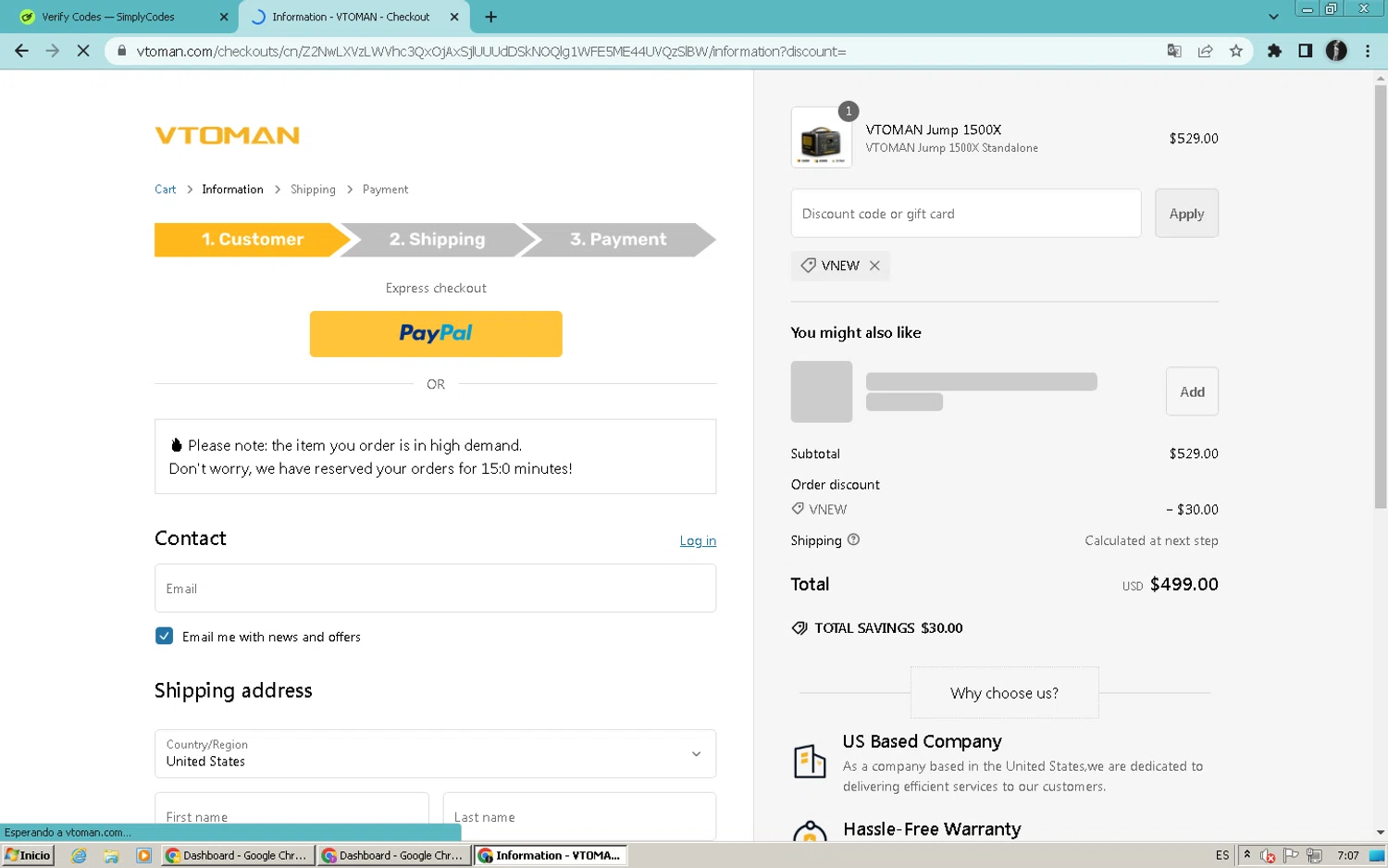Click the Action Center flag tray icon
The height and width of the screenshot is (868, 1388).
(1291, 856)
